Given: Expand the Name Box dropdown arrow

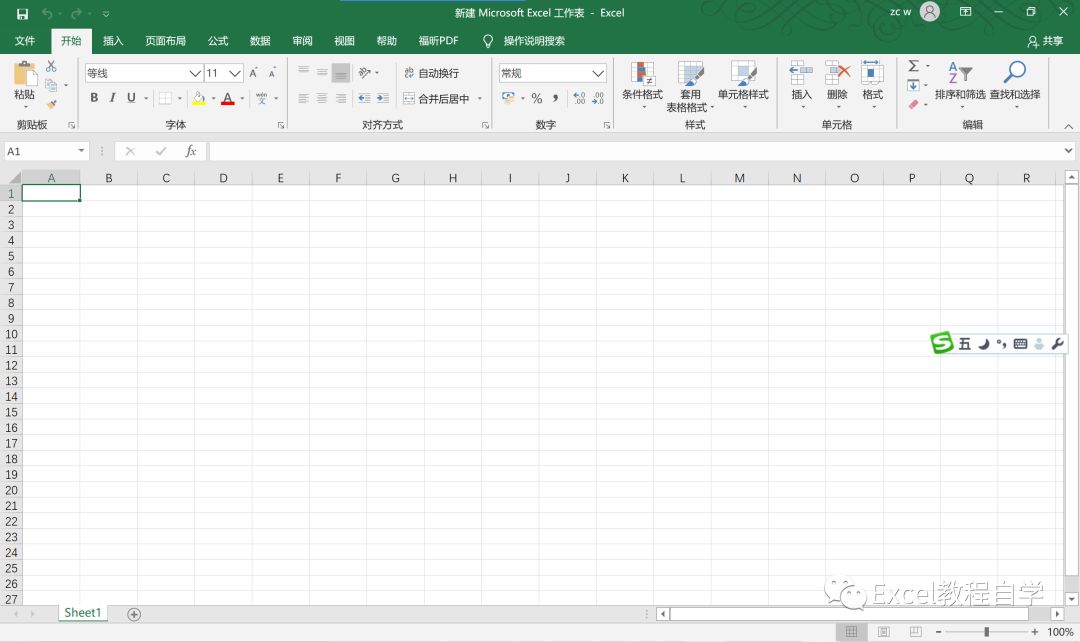Looking at the screenshot, I should tap(82, 151).
